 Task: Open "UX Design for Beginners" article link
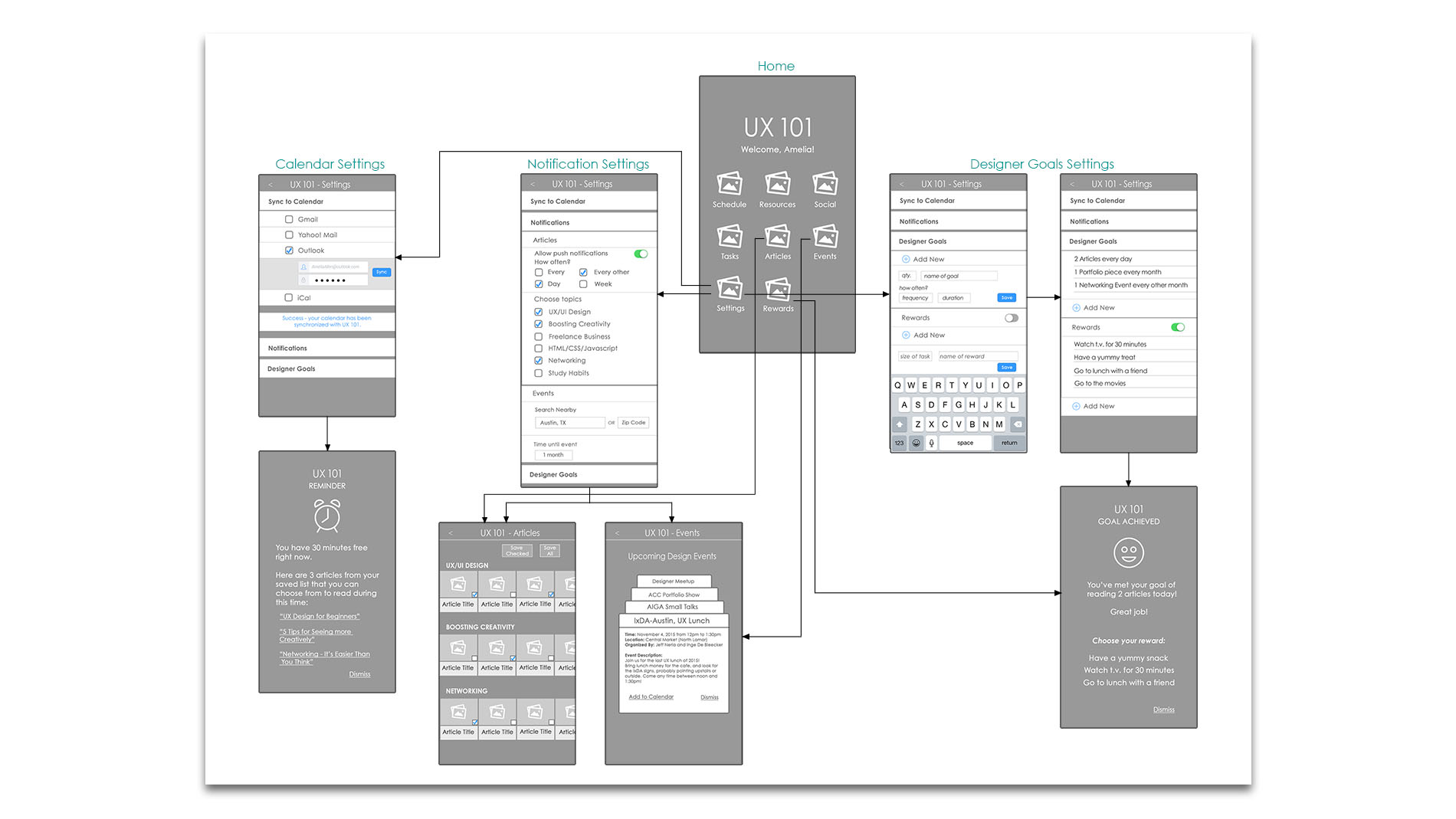(320, 616)
